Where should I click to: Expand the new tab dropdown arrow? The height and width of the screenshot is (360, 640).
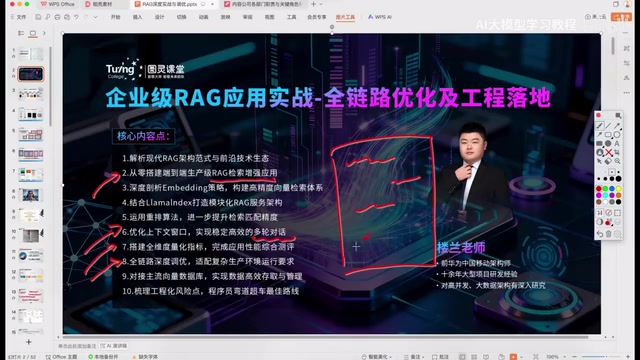click(x=321, y=4)
